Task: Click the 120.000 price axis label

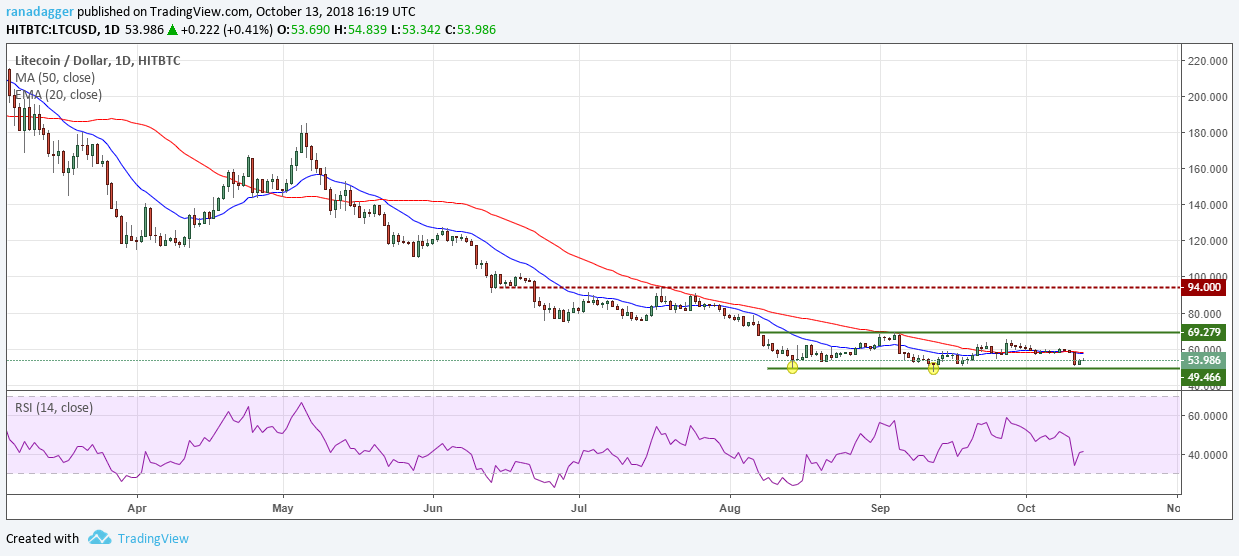Action: pos(1208,241)
